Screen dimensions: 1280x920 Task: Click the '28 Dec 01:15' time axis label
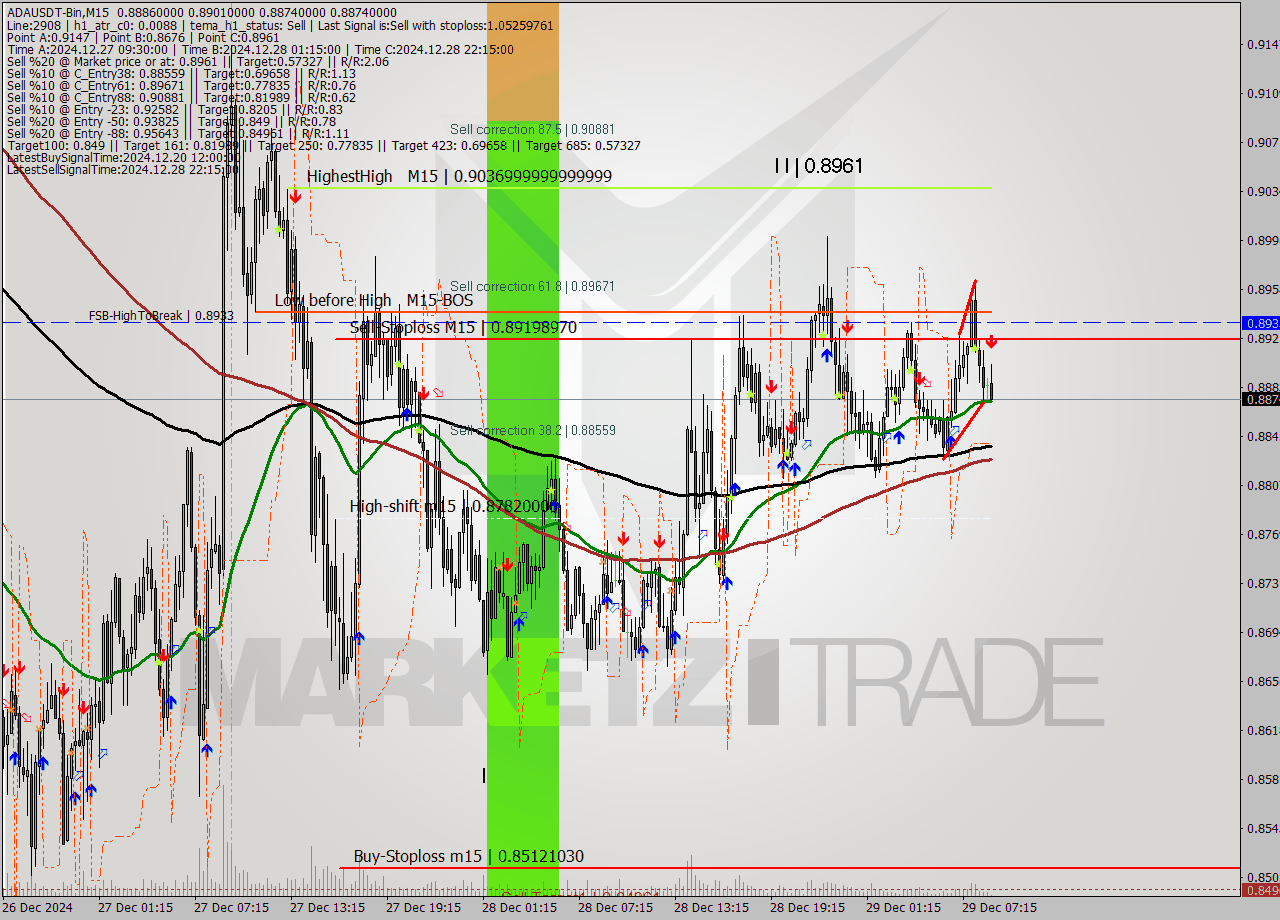[x=519, y=908]
